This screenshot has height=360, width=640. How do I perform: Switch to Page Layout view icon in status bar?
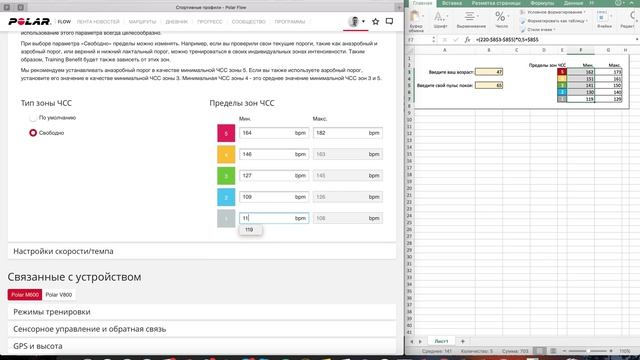point(553,351)
